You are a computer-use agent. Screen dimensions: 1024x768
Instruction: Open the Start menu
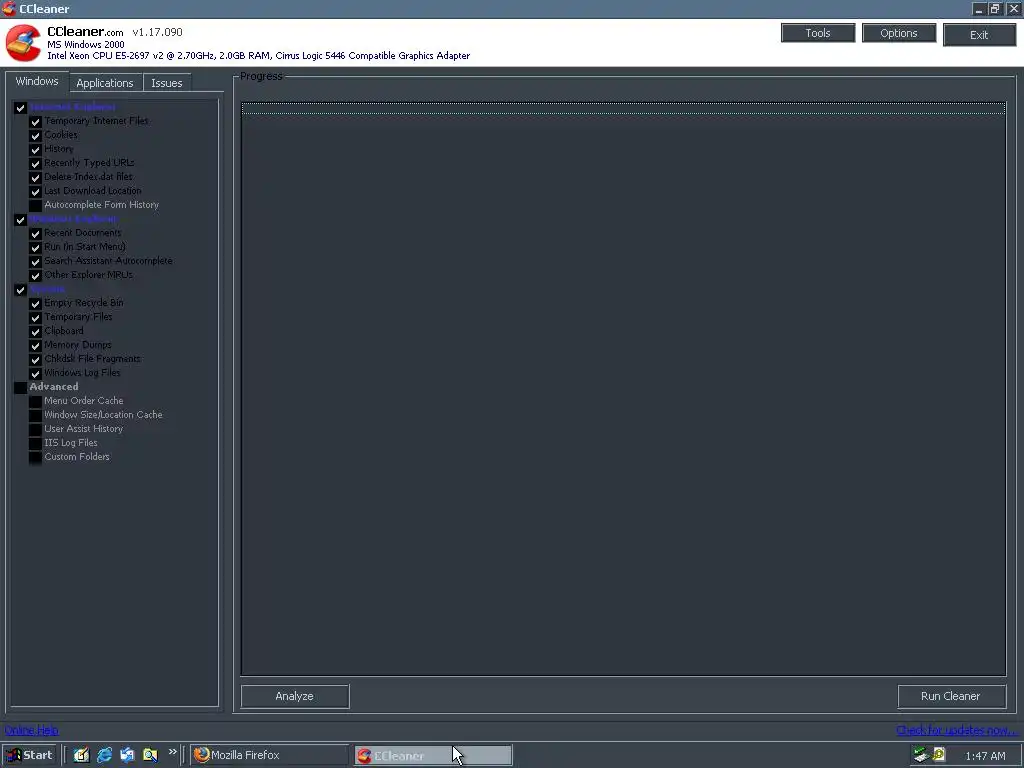pos(30,755)
